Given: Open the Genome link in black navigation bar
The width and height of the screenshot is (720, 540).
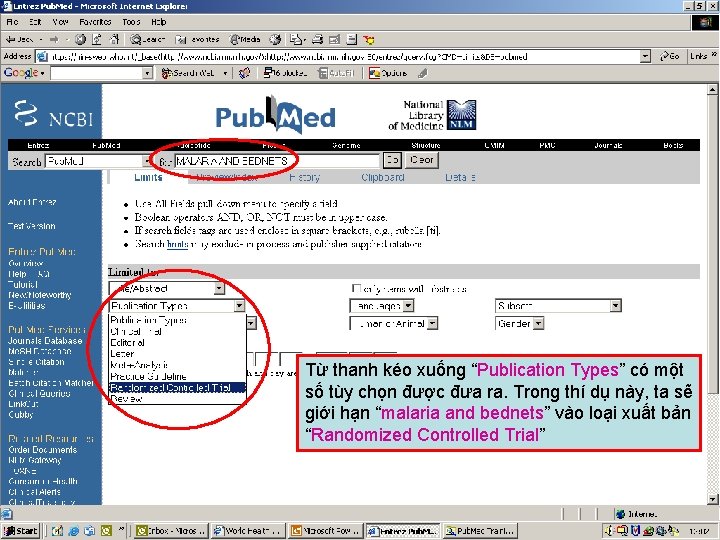Looking at the screenshot, I should (346, 145).
